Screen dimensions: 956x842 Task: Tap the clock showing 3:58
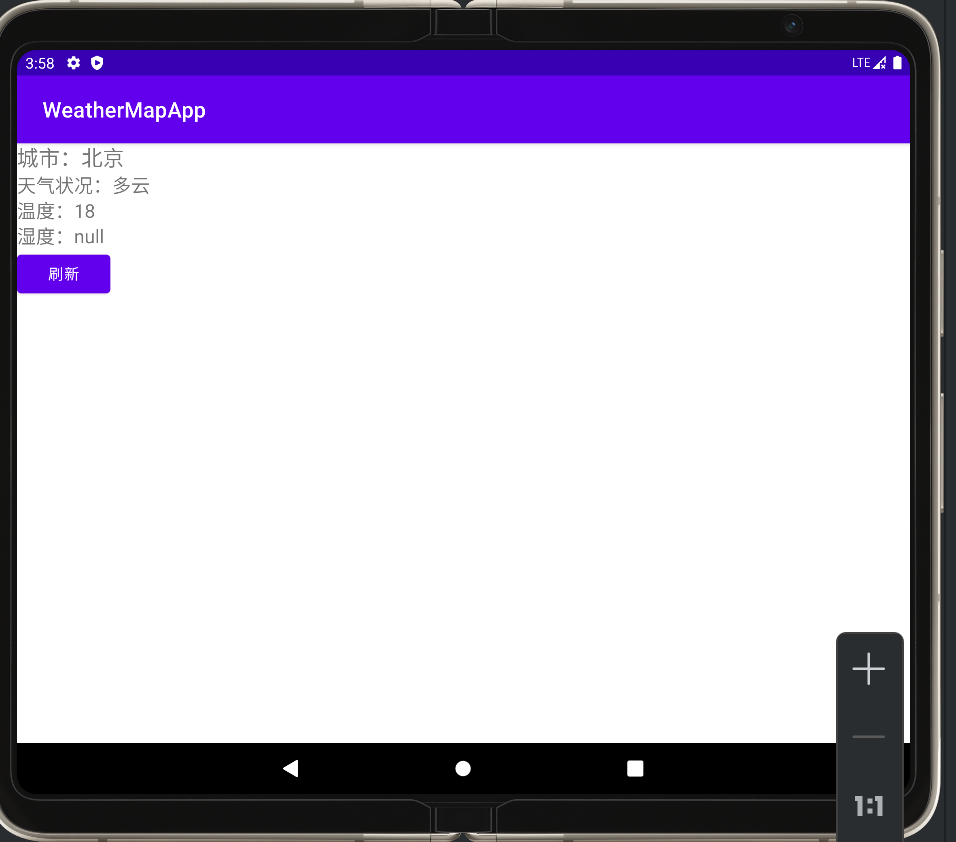39,63
